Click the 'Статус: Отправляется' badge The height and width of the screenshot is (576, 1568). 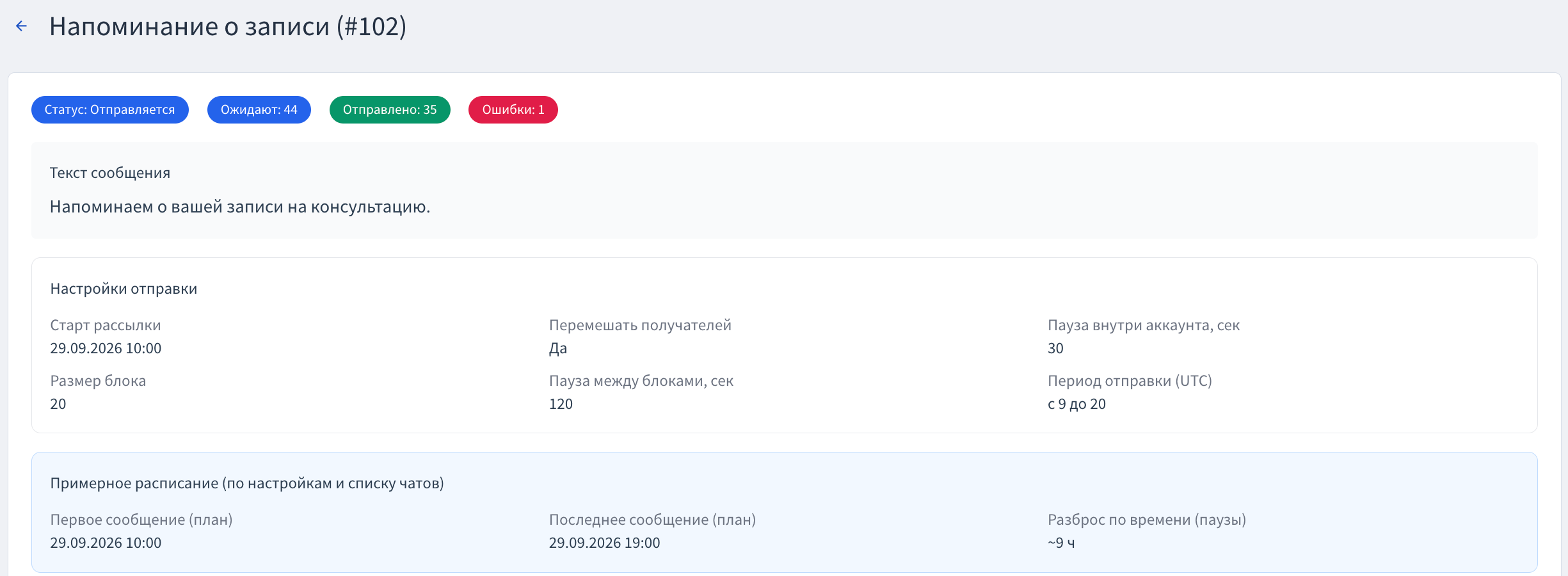(x=110, y=109)
